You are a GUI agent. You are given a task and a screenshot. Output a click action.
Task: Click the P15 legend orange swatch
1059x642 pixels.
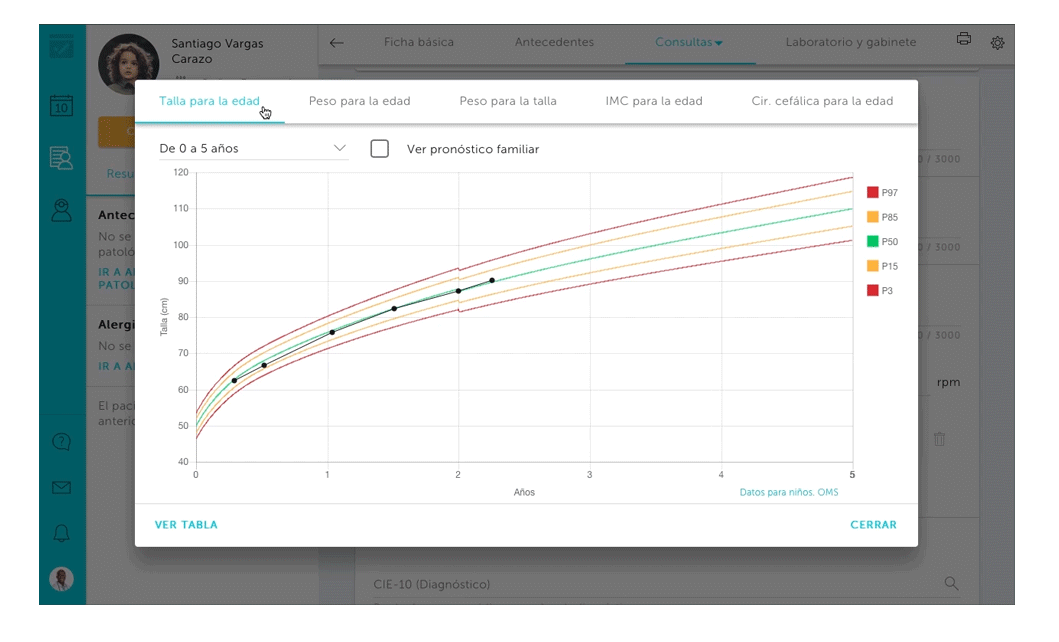[873, 266]
